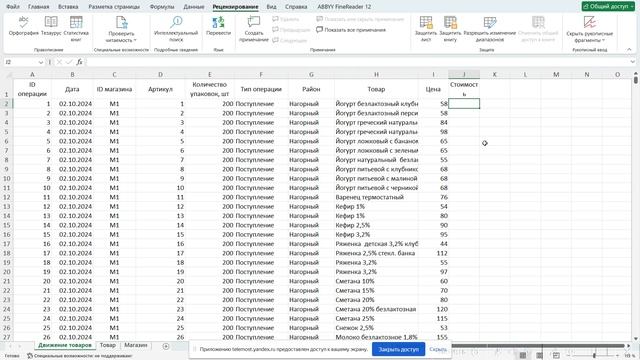The image size is (640, 360).
Task: Click the Сметана 20% безлактозная cell
Action: 376,309
